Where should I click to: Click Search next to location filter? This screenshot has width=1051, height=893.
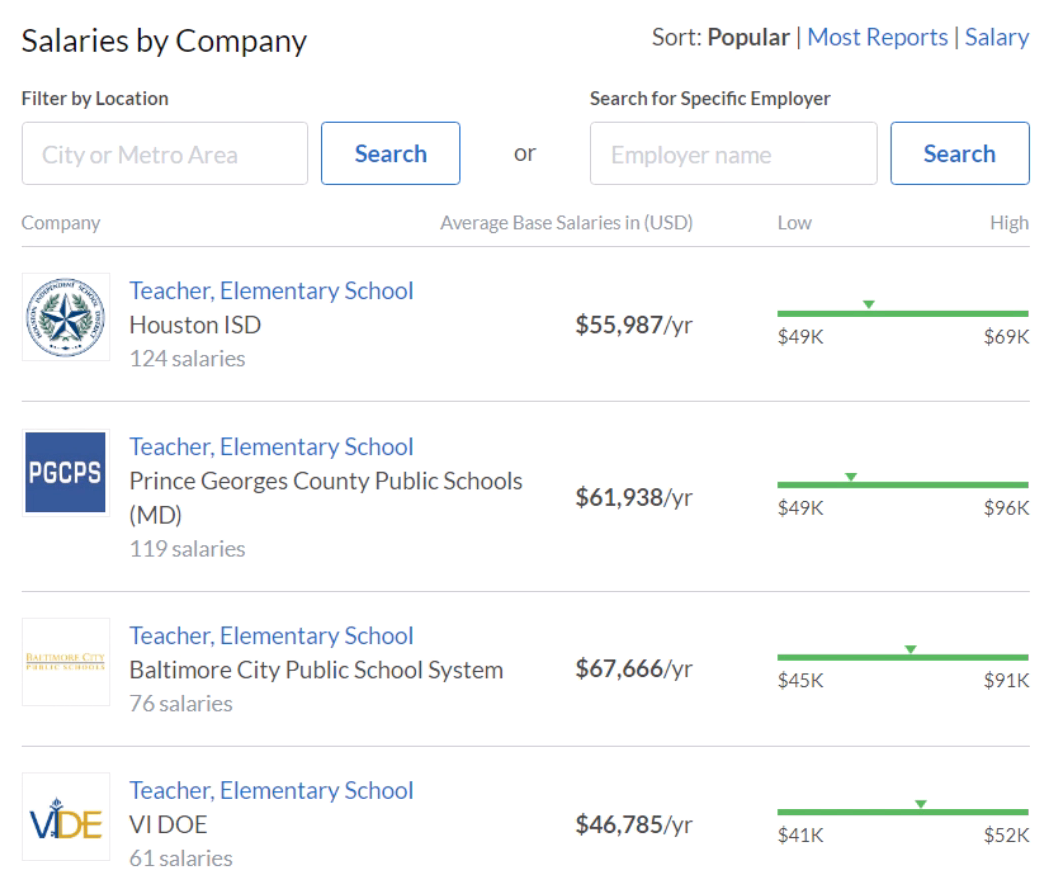(x=390, y=153)
